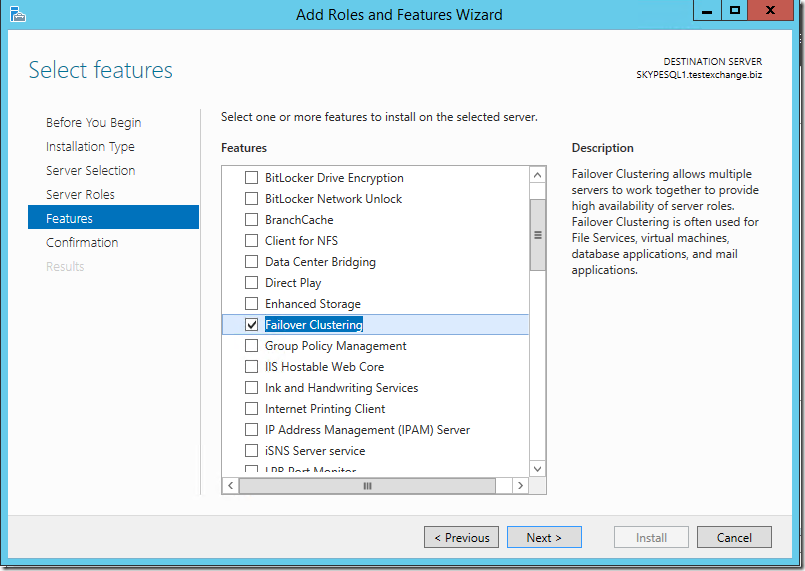
Task: Enable the iSNS Server service checkbox
Action: (x=252, y=451)
